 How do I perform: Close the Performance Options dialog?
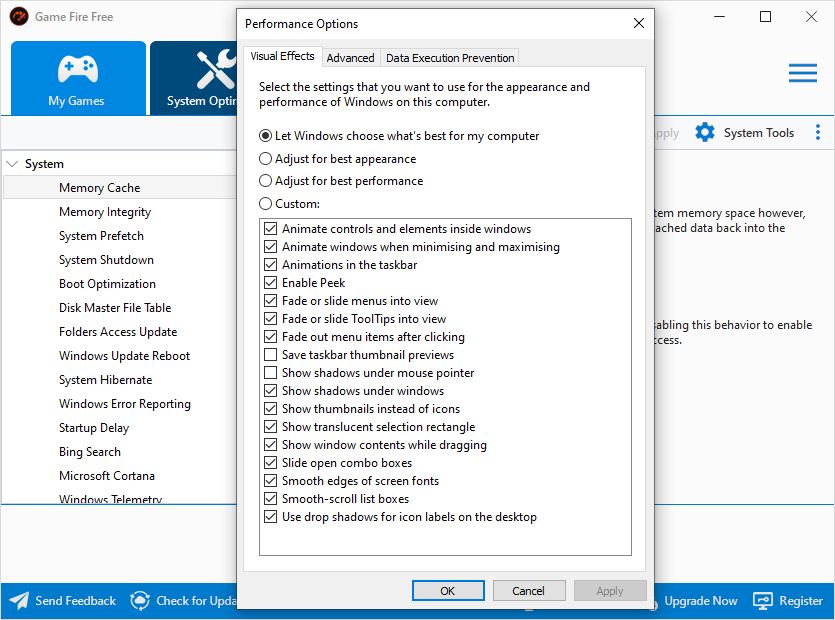(638, 23)
